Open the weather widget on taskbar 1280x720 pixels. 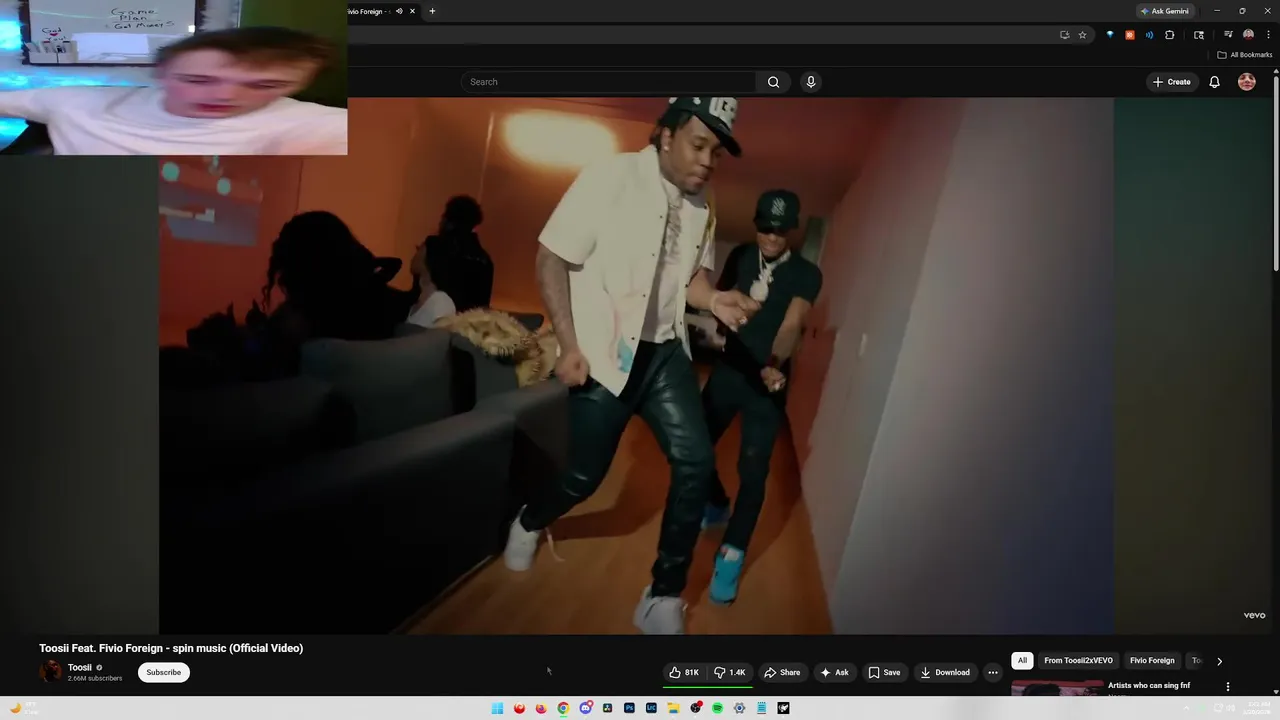click(23, 708)
